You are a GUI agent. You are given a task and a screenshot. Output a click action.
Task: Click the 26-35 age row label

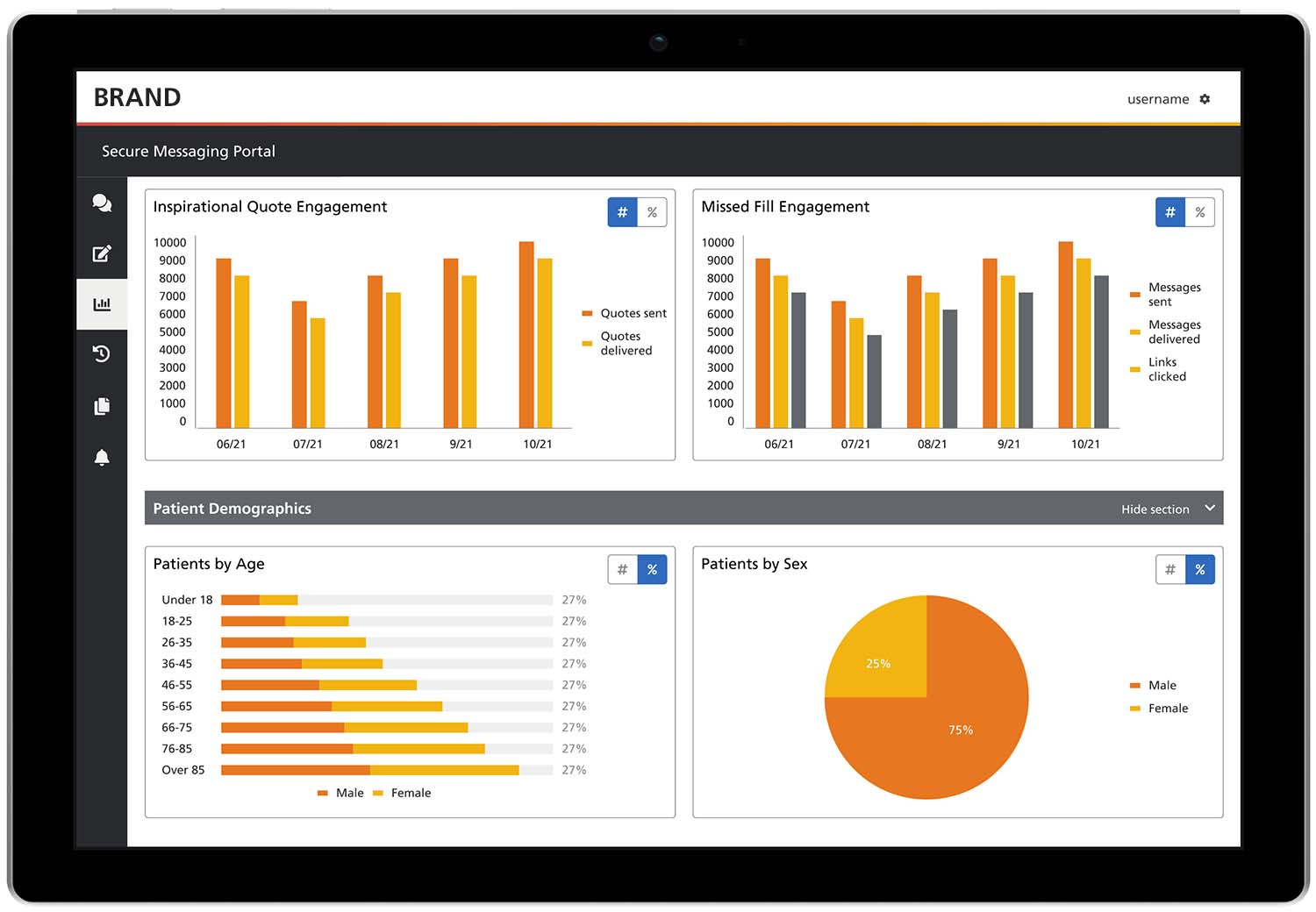pos(176,642)
